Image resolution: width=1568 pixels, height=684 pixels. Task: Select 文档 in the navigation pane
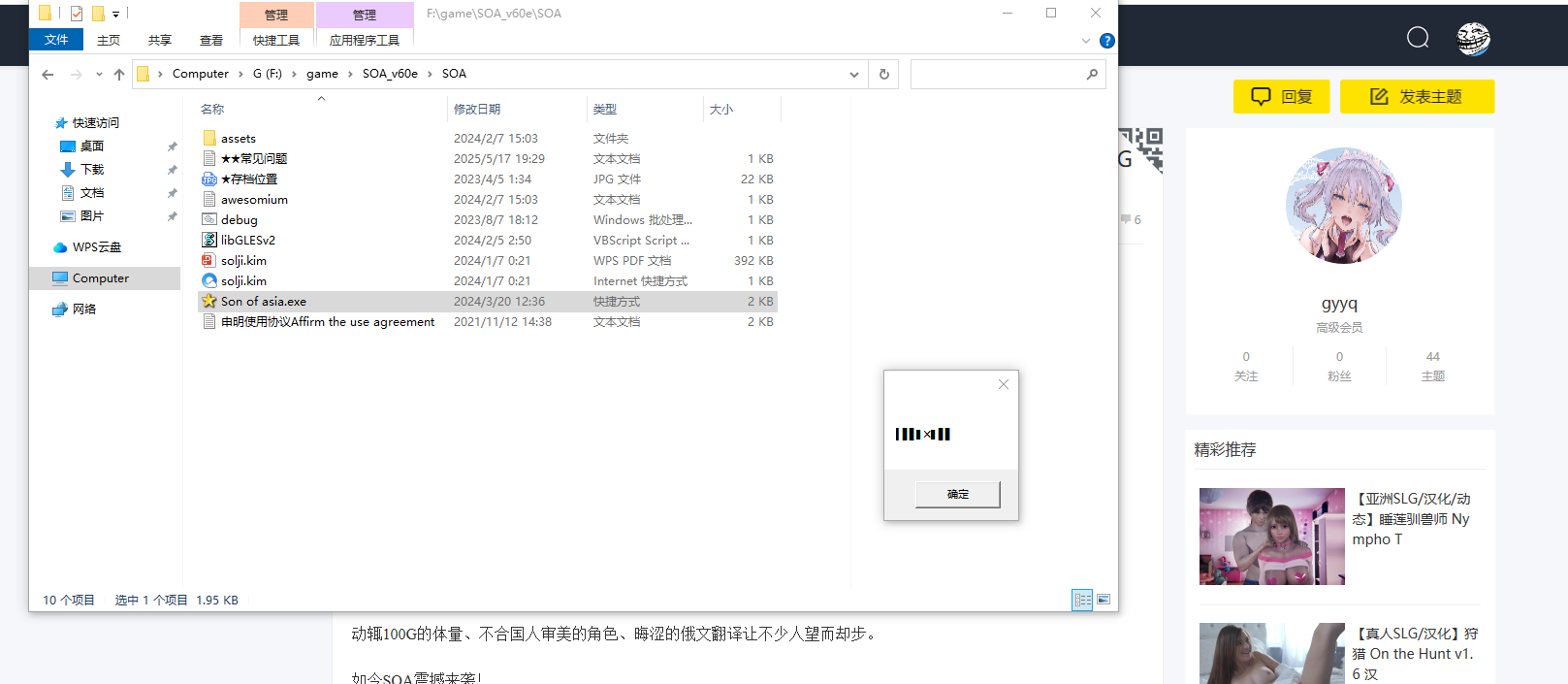coord(92,193)
